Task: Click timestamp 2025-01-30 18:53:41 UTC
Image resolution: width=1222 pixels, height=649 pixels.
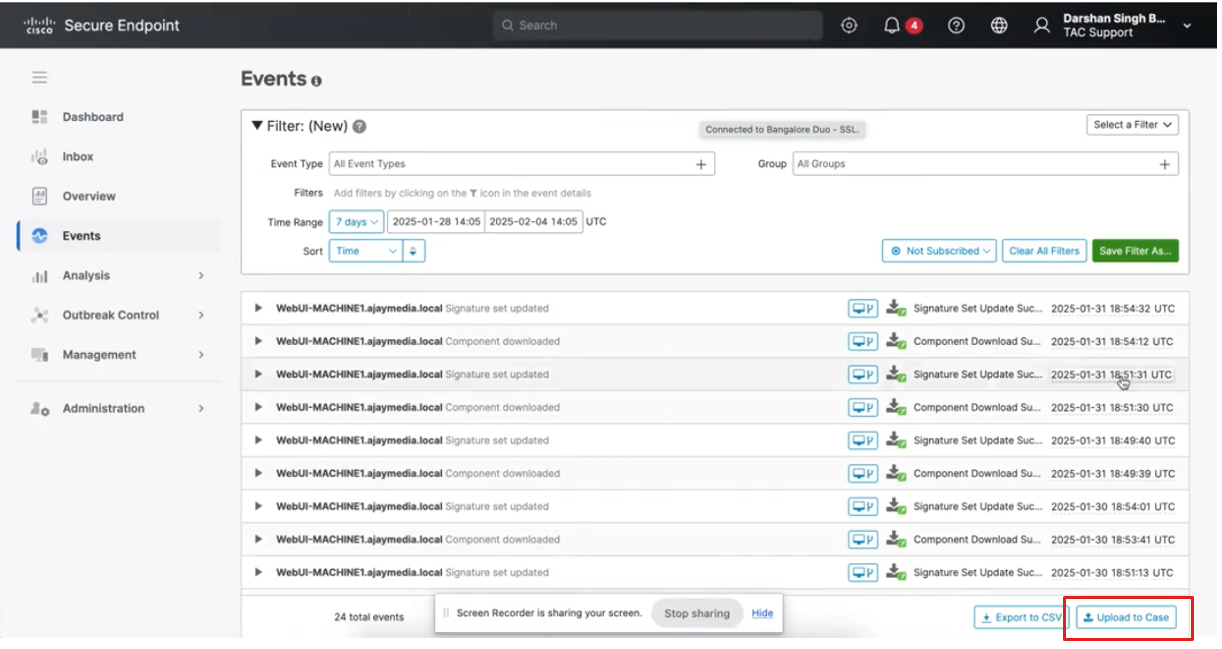Action: 1113,540
